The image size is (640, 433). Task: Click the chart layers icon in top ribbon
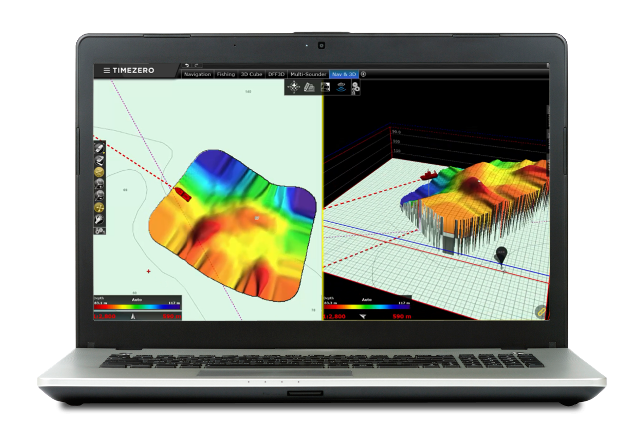(x=309, y=87)
